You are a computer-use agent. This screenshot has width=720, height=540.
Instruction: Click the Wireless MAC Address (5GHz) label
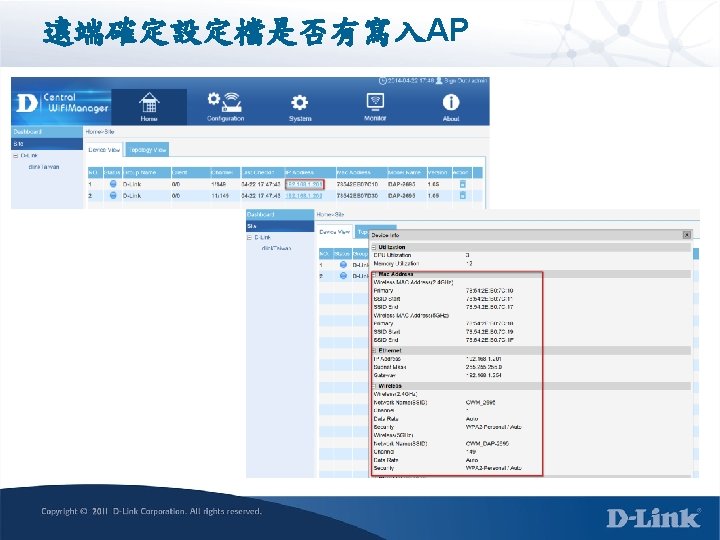[411, 315]
